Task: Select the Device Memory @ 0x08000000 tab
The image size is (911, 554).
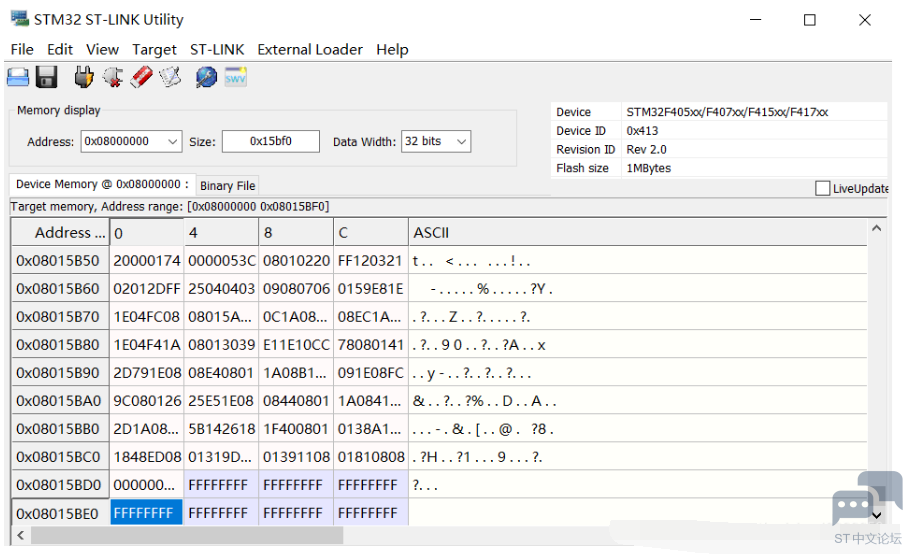Action: [102, 184]
